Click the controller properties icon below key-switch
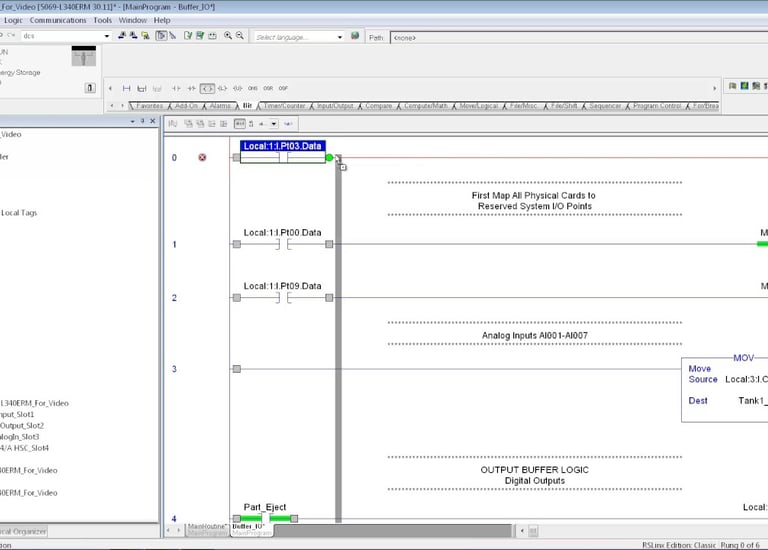 pyautogui.click(x=90, y=88)
